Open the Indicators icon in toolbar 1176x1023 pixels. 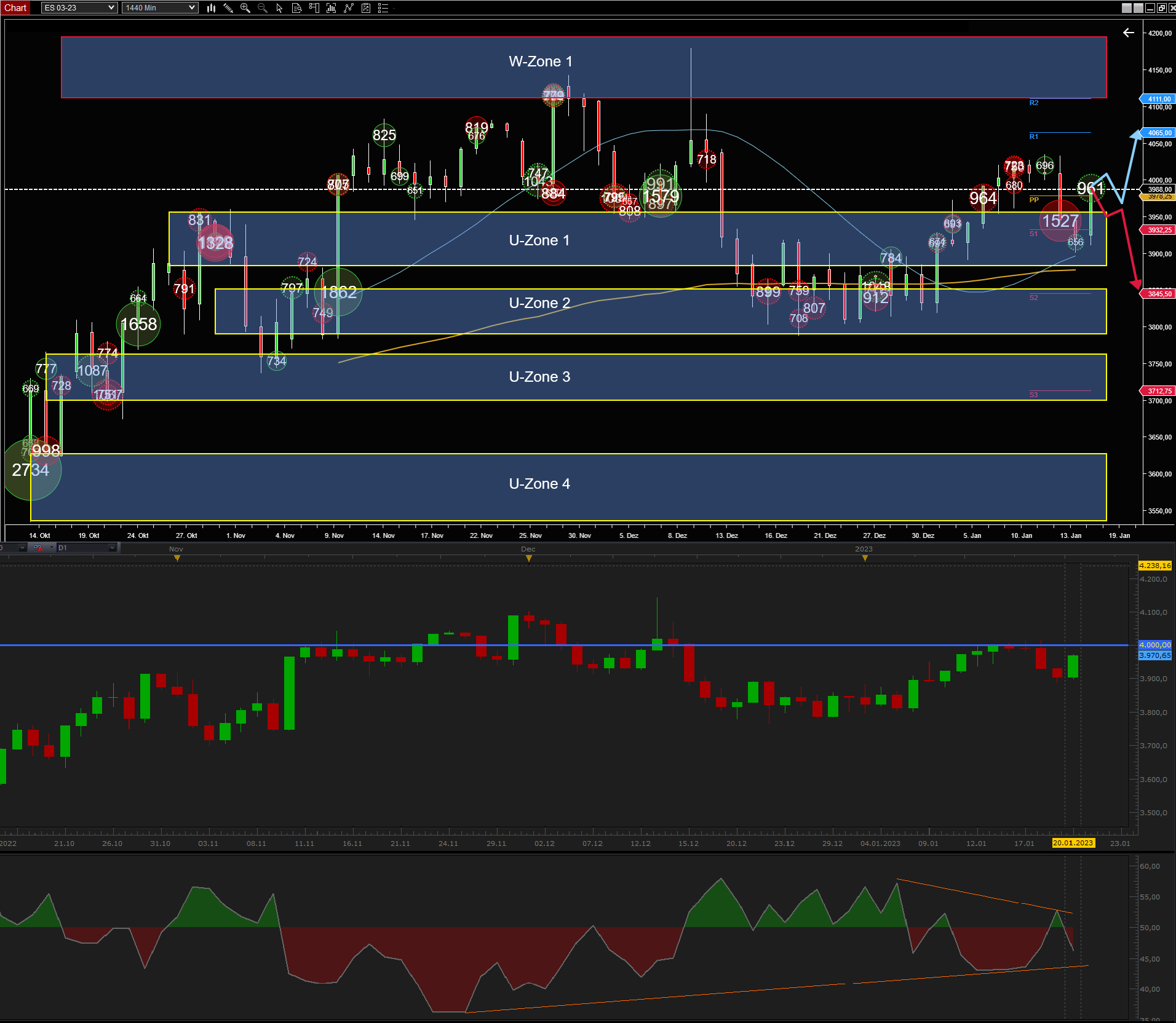[332, 8]
